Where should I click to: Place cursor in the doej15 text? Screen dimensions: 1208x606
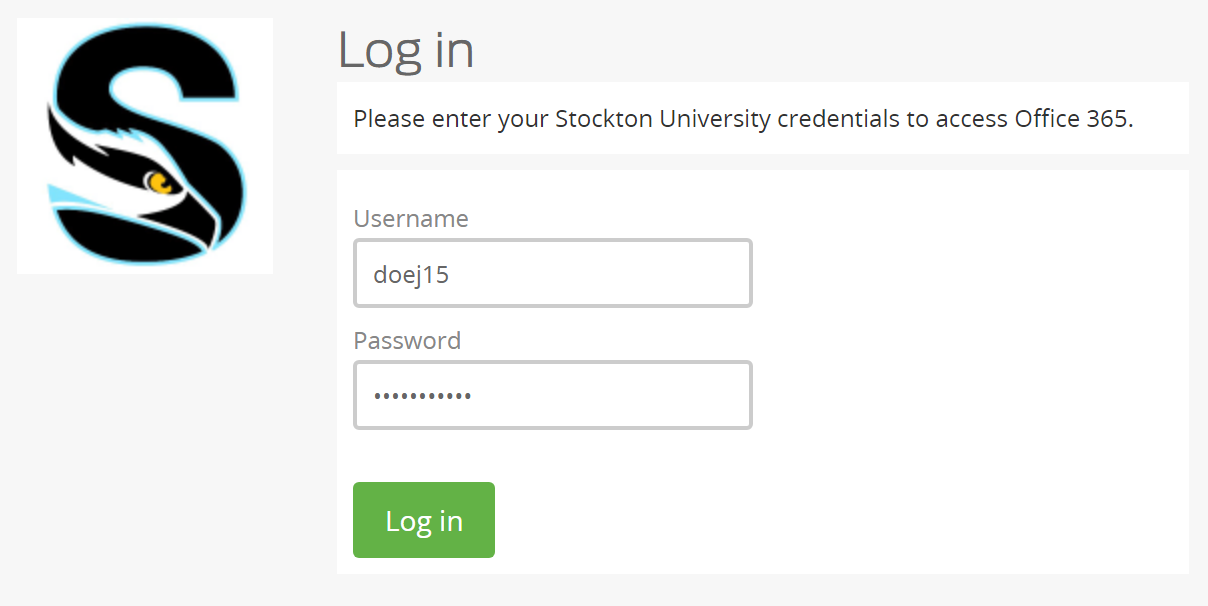[411, 275]
